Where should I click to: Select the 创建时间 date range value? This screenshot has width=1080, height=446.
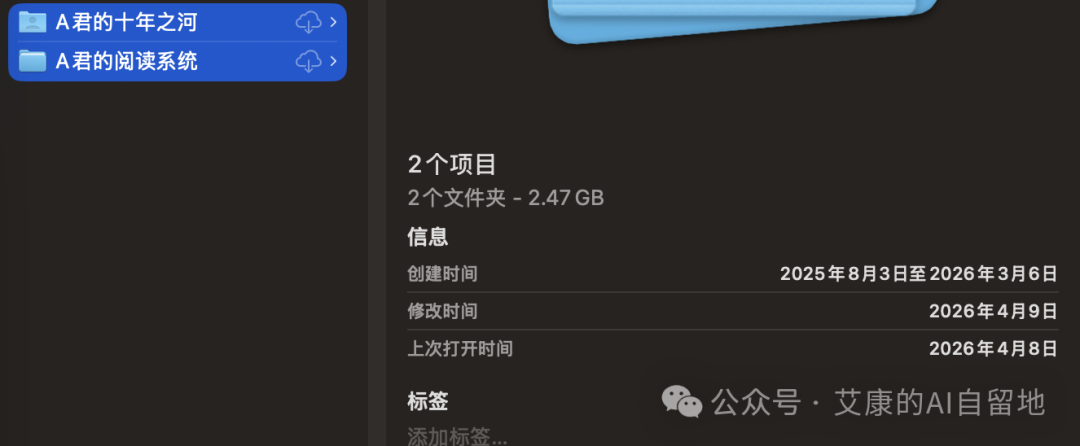tap(919, 274)
